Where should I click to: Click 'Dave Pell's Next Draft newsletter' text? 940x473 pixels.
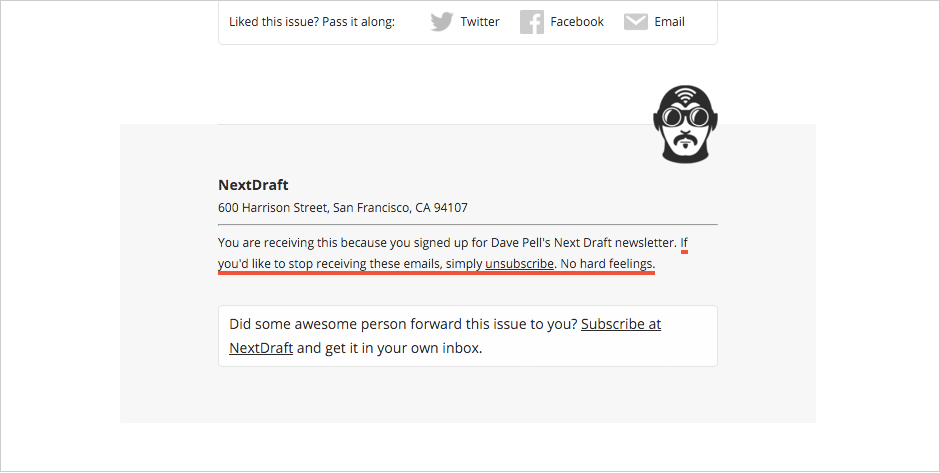pyautogui.click(x=583, y=243)
